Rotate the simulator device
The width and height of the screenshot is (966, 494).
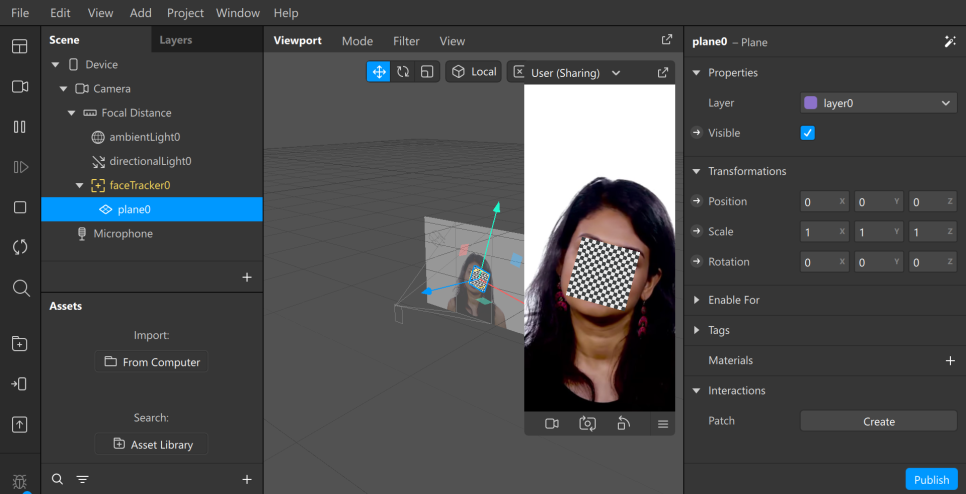623,424
